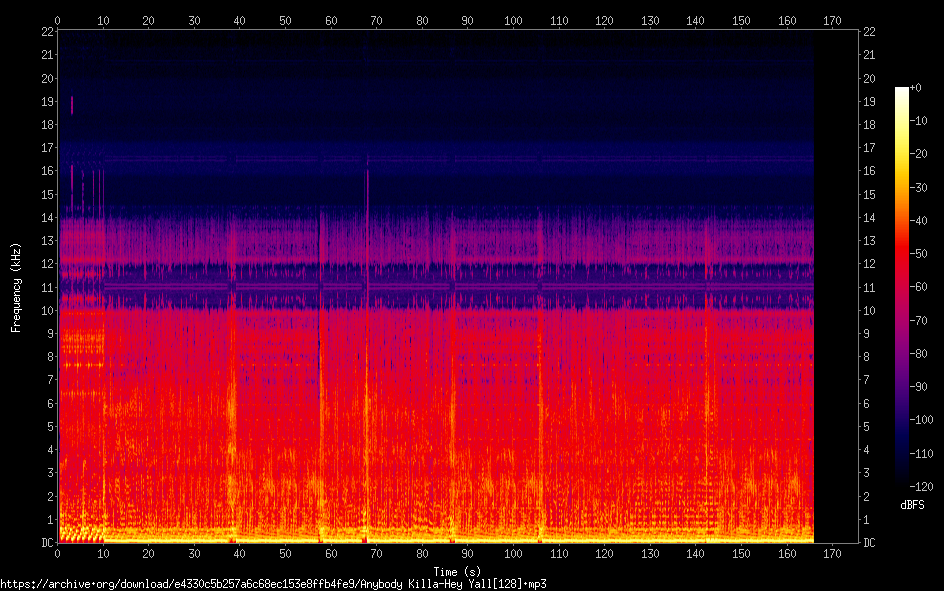Click the dBFS color scale gradient bar

coord(901,290)
